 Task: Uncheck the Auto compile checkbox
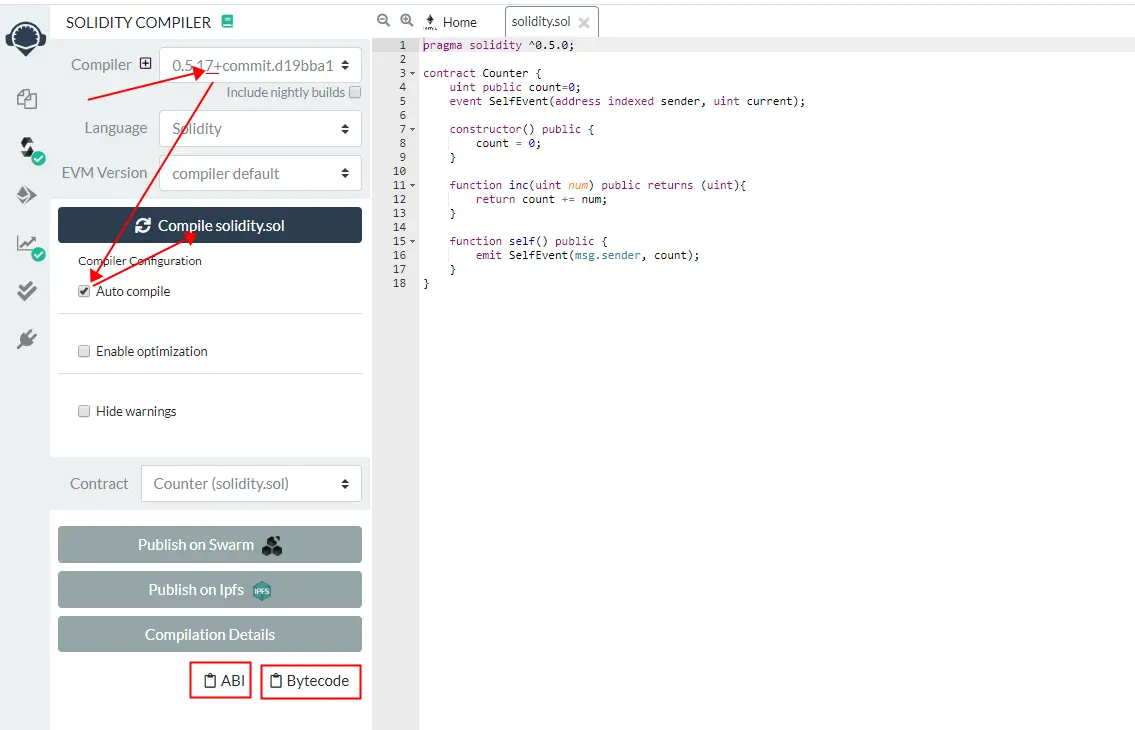pyautogui.click(x=84, y=291)
